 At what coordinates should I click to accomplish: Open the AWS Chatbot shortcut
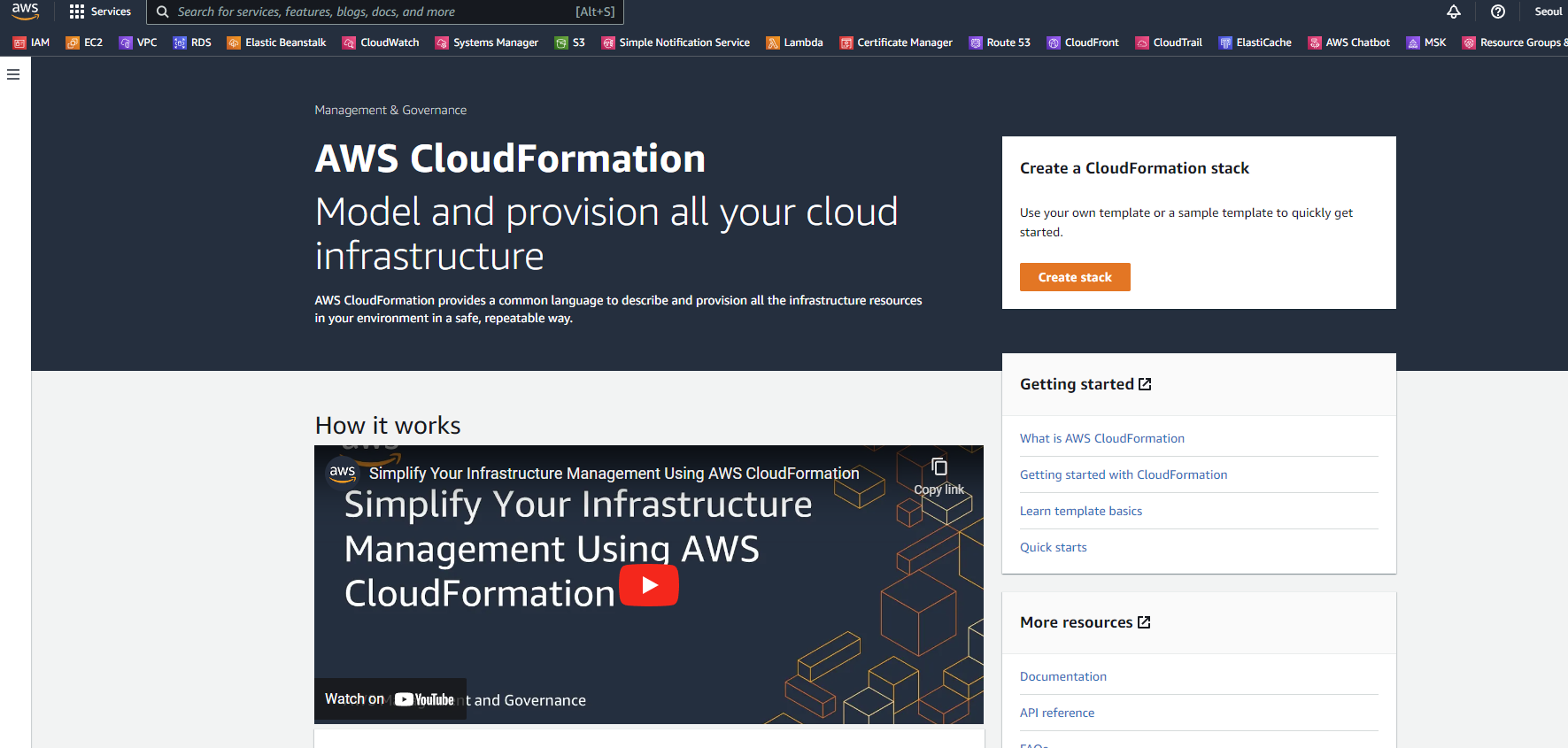point(1349,42)
